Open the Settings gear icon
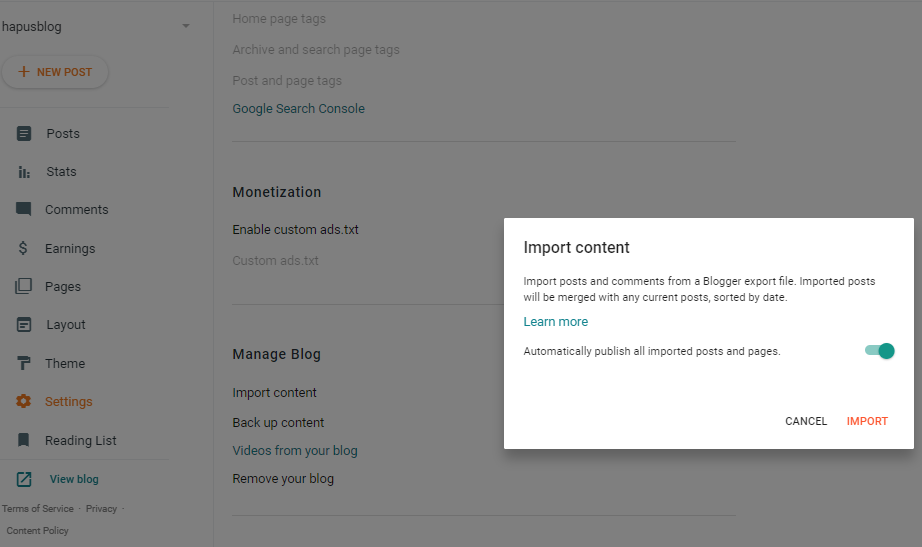 coord(24,401)
